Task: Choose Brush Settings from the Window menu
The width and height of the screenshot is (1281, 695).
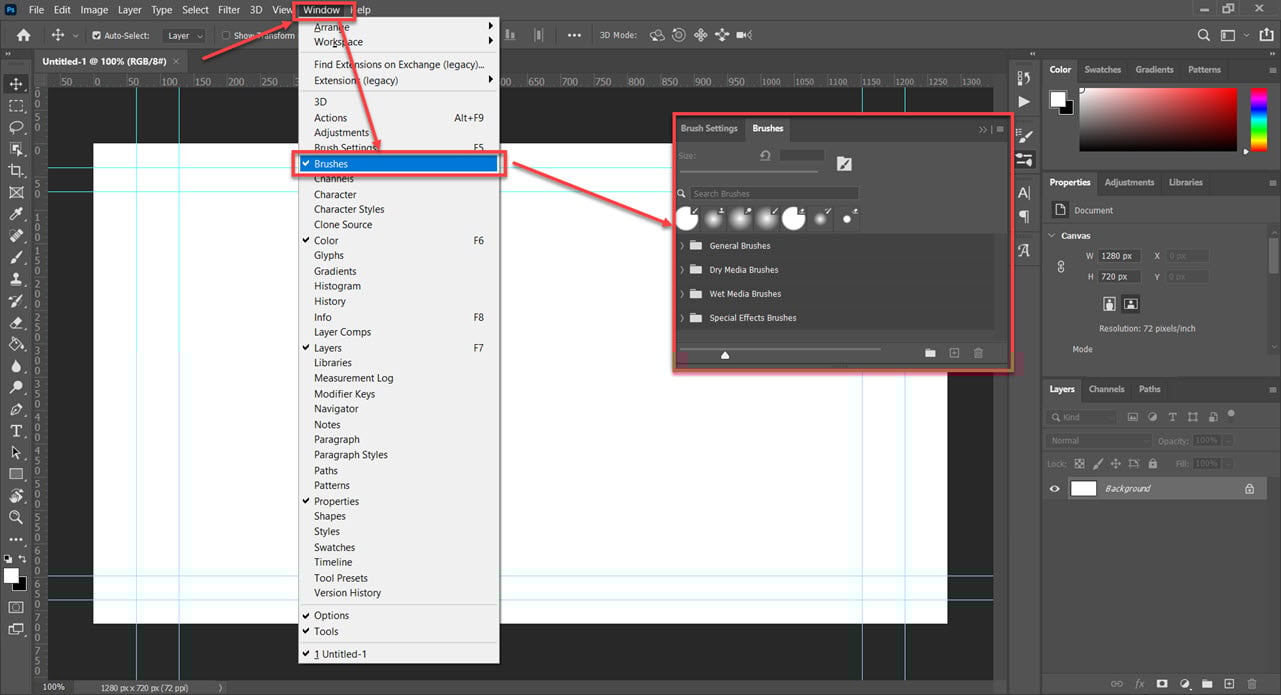Action: (x=399, y=148)
